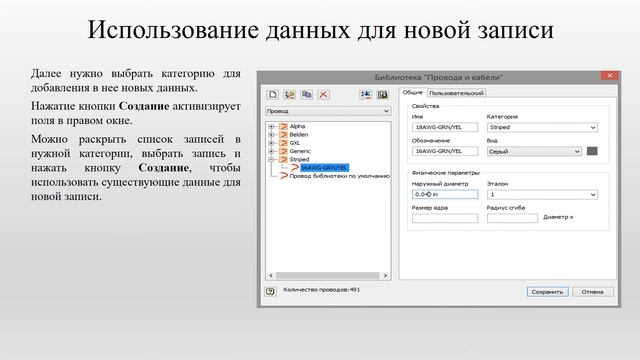Expand the Generic category node
Viewport: 640px width, 360px height.
[x=271, y=151]
